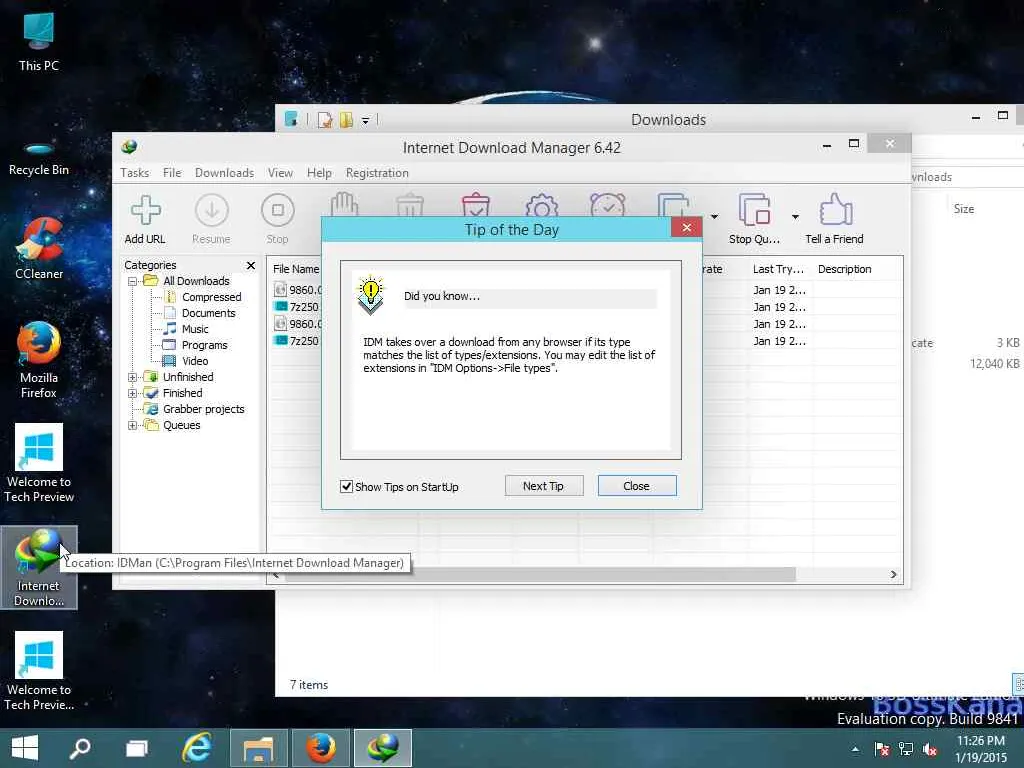Viewport: 1024px width, 768px height.
Task: Click right arrow of horizontal scrollbar
Action: tap(893, 575)
